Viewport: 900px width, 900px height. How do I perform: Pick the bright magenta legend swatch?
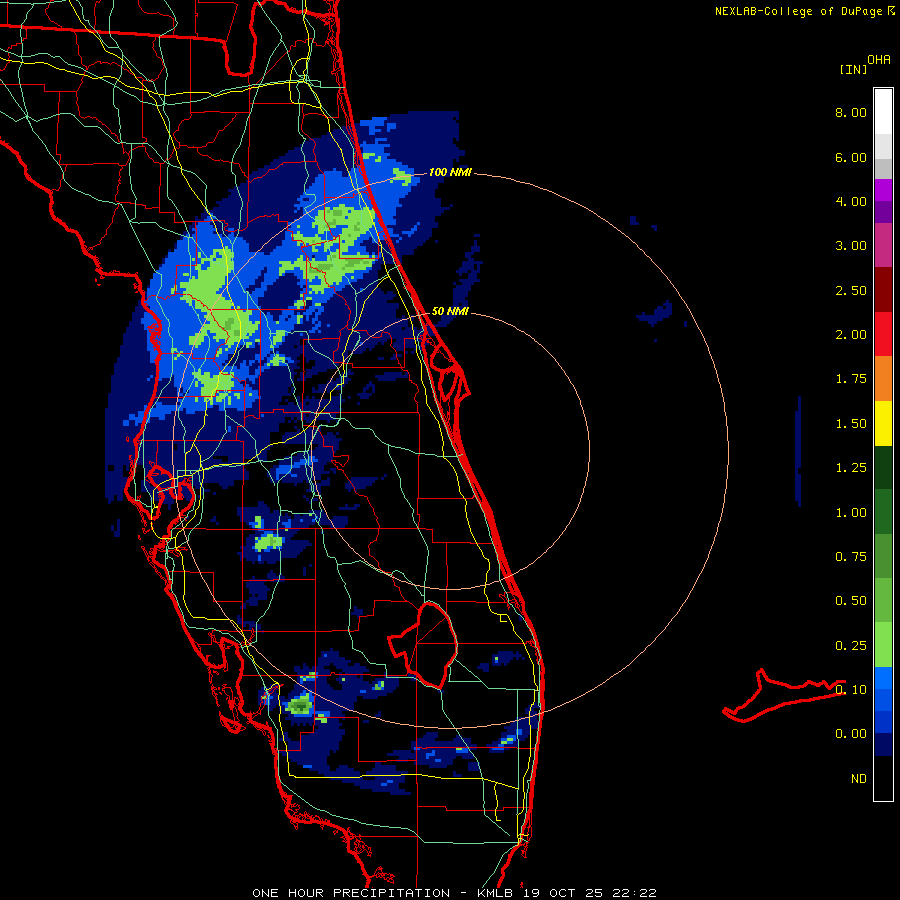[883, 190]
